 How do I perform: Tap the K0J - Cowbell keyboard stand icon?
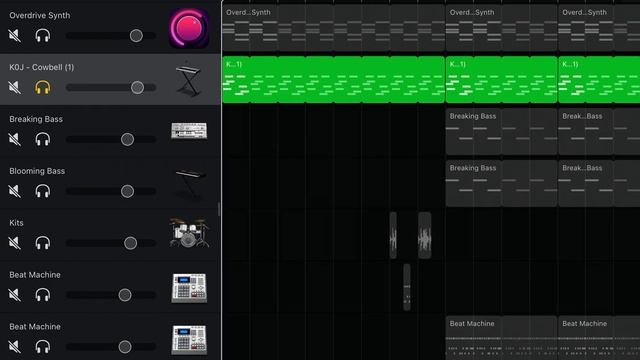pos(189,80)
